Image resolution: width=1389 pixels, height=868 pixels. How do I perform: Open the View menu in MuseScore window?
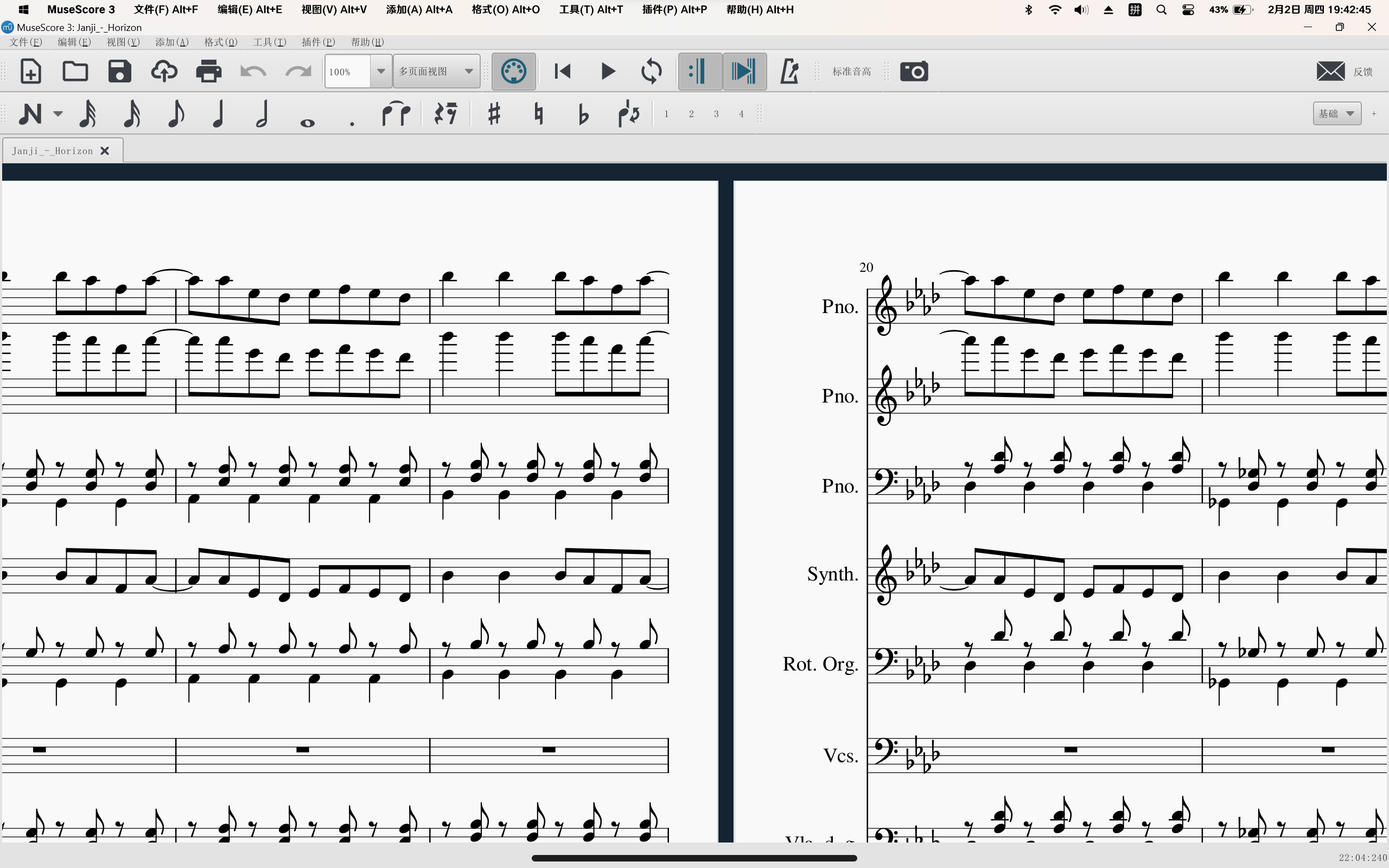pos(123,42)
